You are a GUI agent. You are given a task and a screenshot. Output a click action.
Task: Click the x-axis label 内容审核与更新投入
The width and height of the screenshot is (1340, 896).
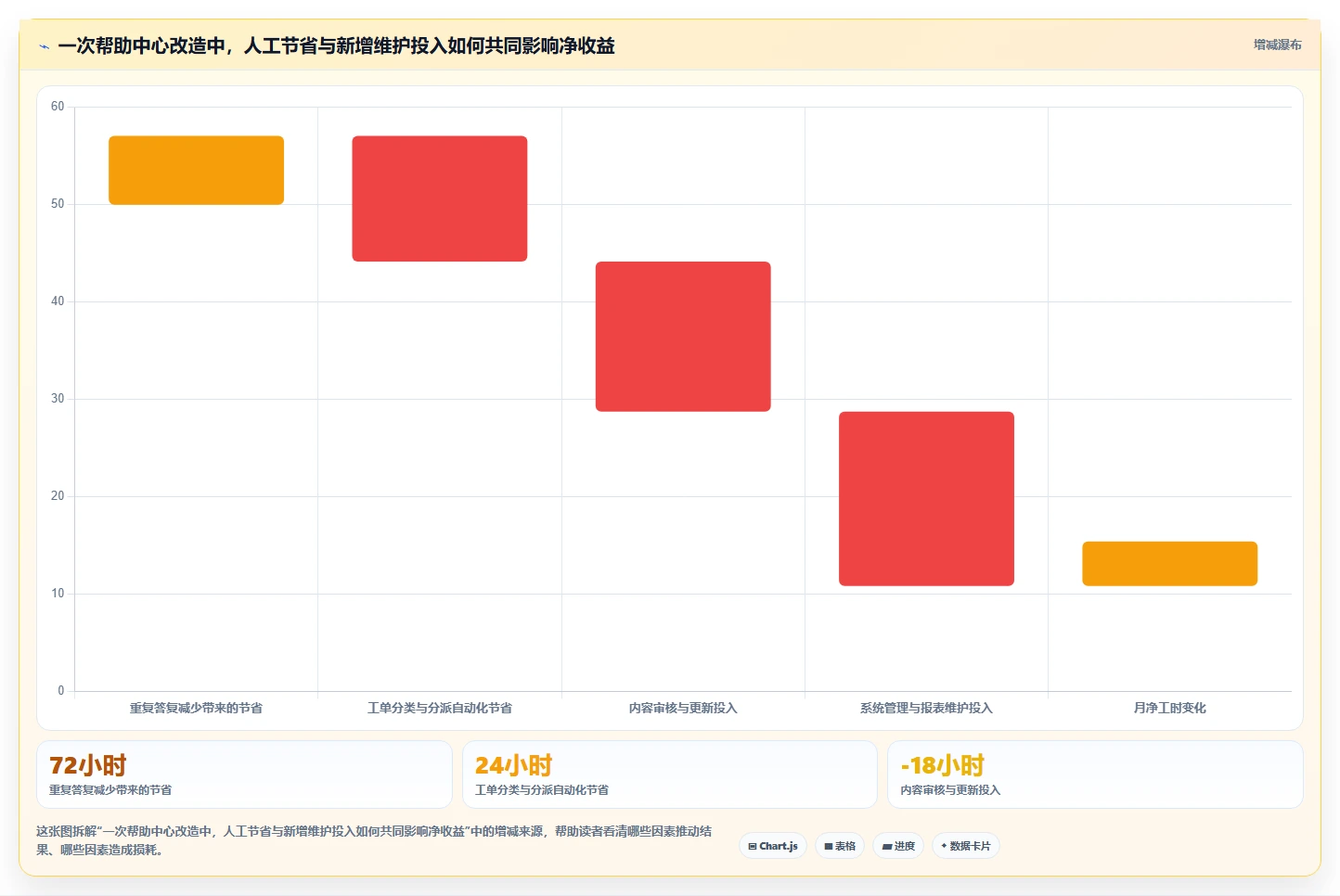(683, 708)
